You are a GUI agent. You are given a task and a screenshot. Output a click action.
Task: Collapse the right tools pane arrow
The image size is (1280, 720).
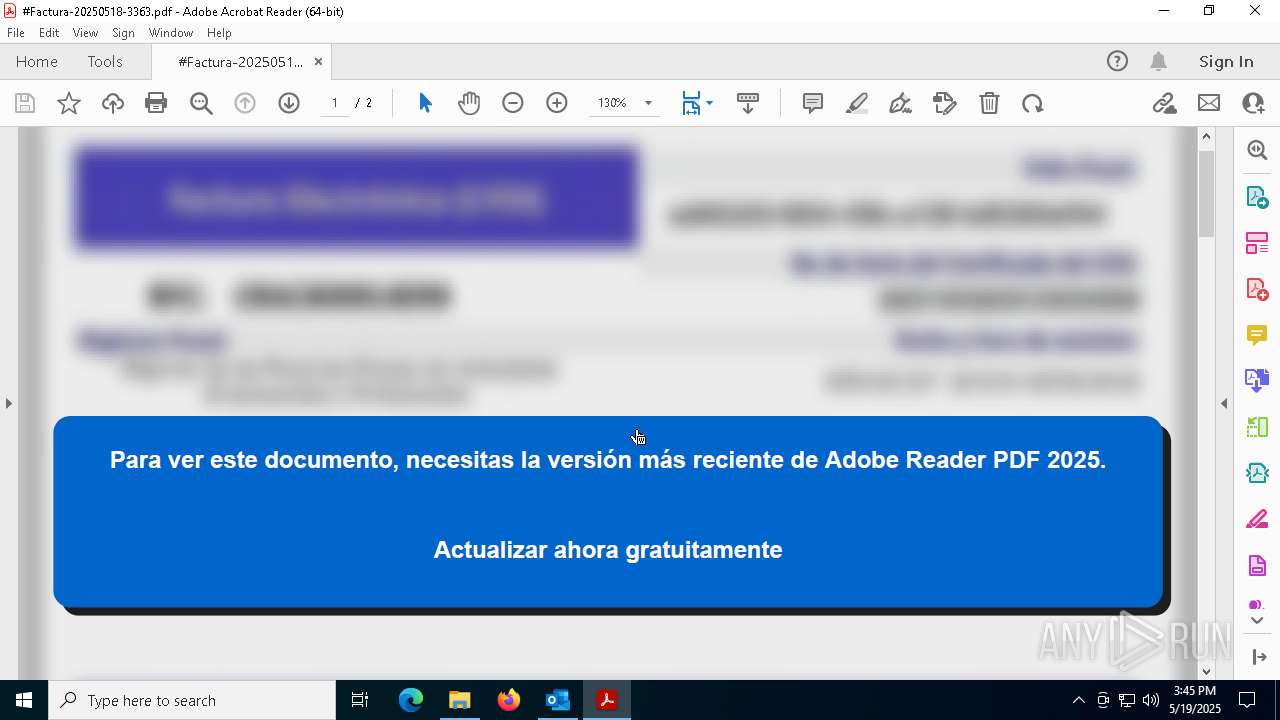click(1224, 403)
